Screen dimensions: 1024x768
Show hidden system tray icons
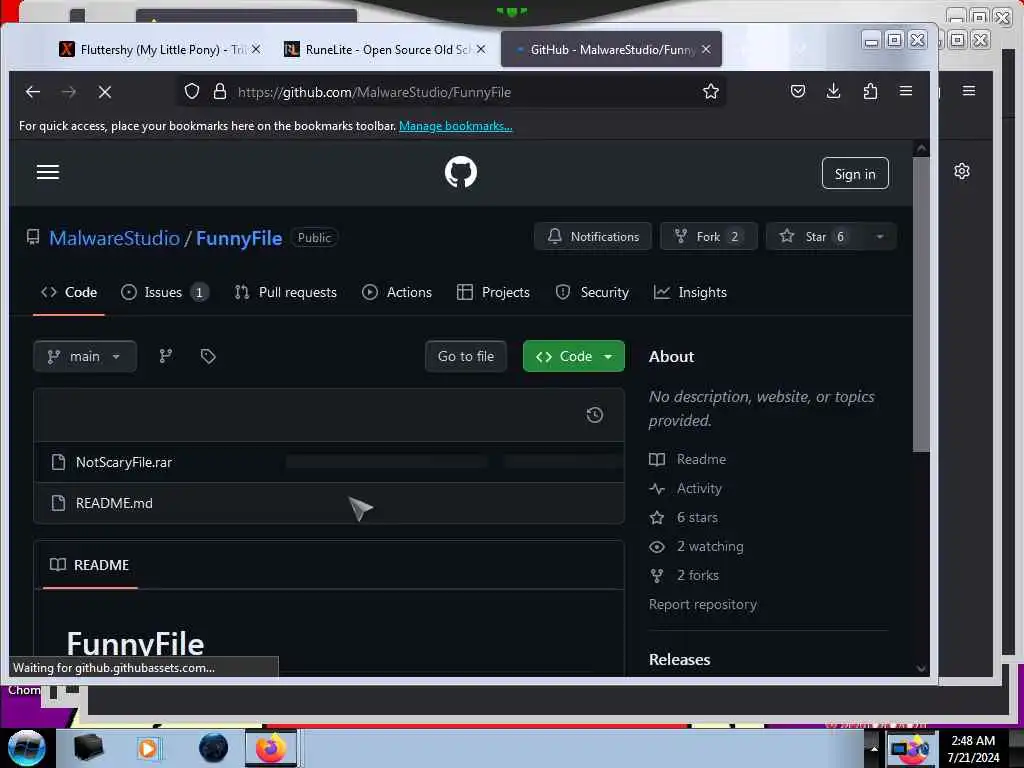[874, 748]
